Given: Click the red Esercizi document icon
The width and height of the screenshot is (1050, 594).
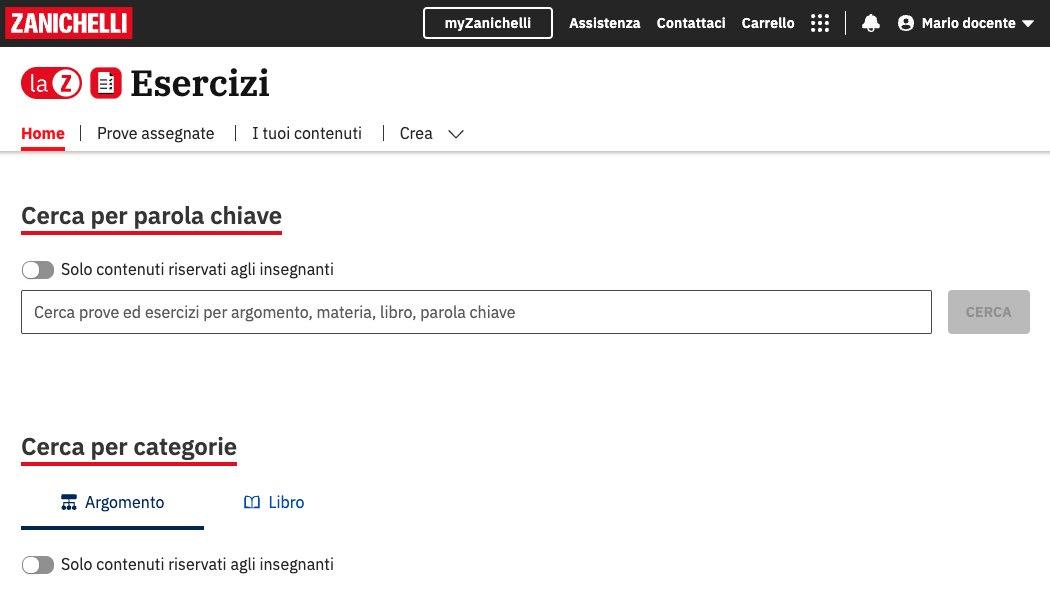Looking at the screenshot, I should pos(106,83).
